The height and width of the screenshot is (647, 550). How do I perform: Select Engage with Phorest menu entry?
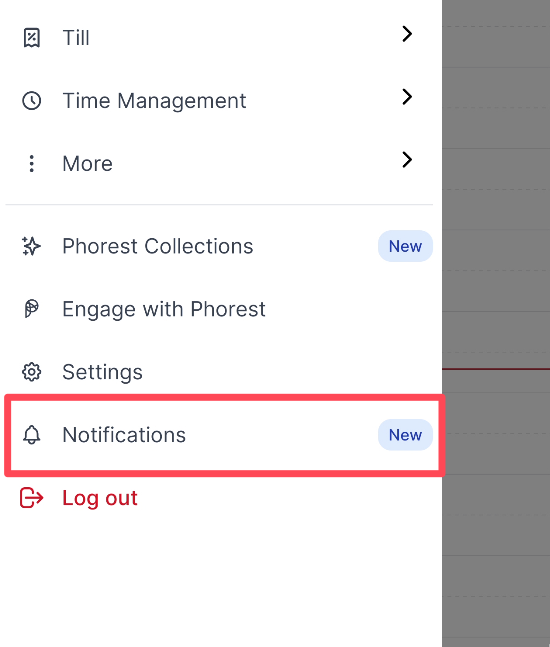[x=164, y=309]
